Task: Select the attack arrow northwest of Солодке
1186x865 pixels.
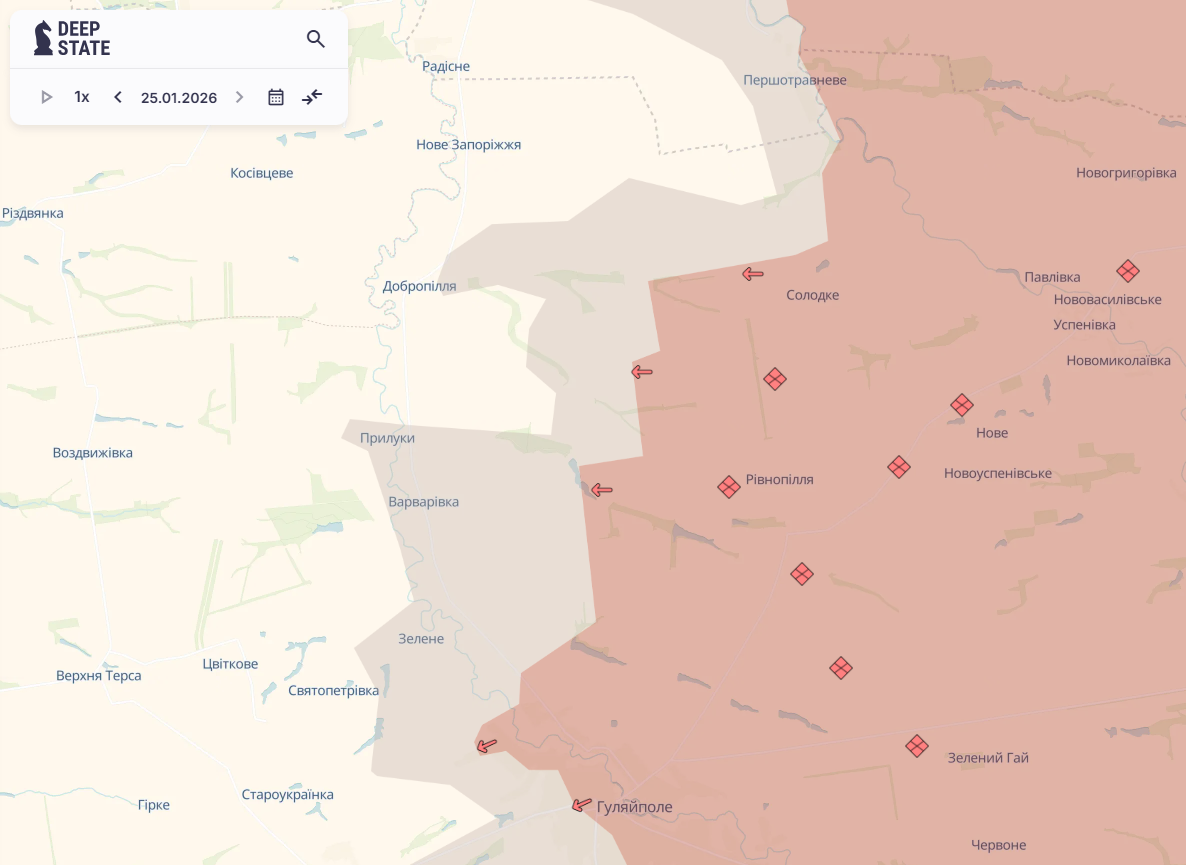Action: coord(753,274)
